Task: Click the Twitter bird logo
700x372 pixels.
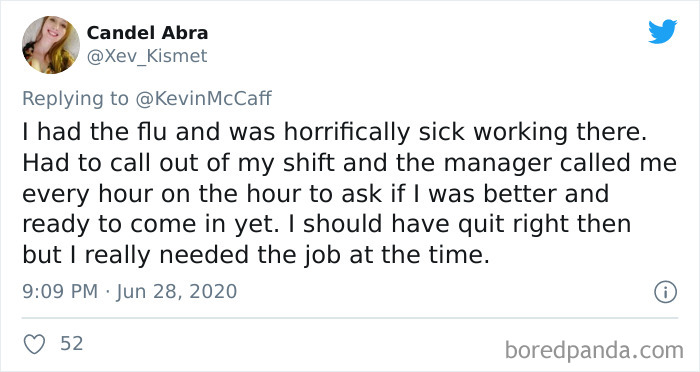Action: point(662,32)
